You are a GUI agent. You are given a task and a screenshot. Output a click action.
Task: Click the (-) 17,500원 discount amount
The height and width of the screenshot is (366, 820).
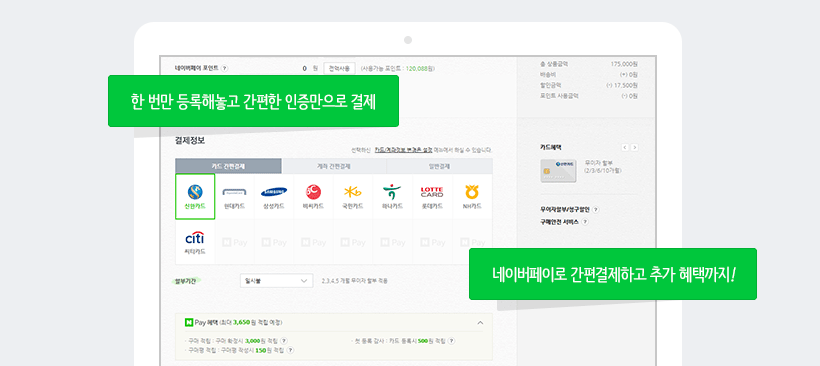tap(622, 85)
